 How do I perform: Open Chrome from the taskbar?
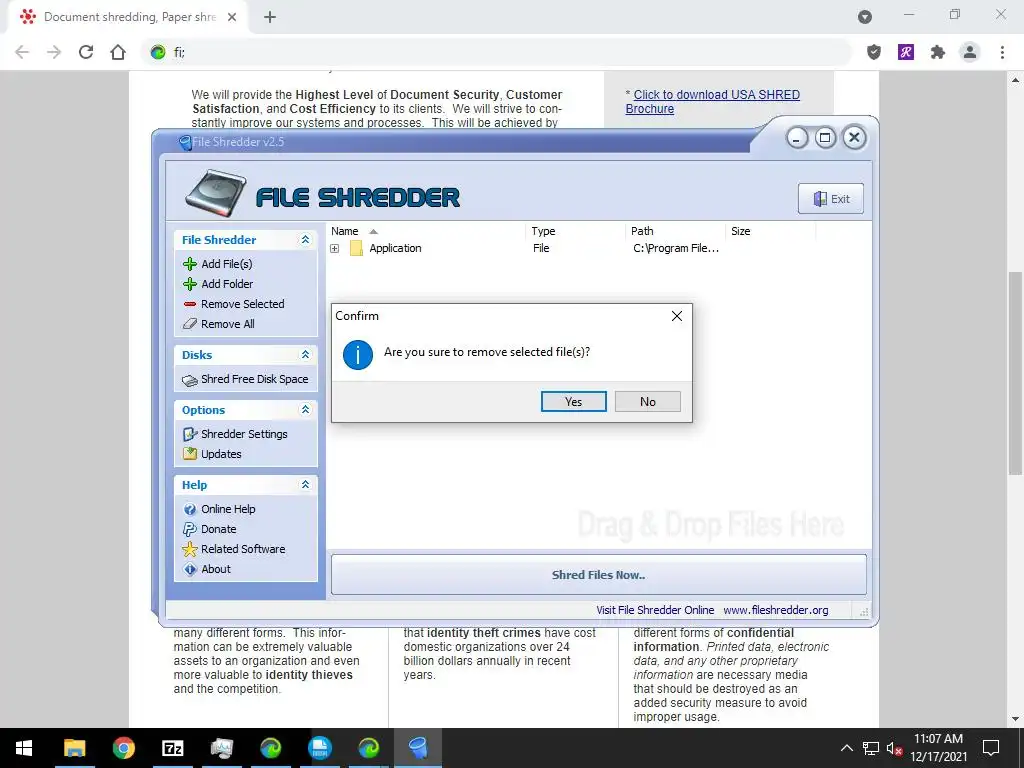tap(123, 748)
